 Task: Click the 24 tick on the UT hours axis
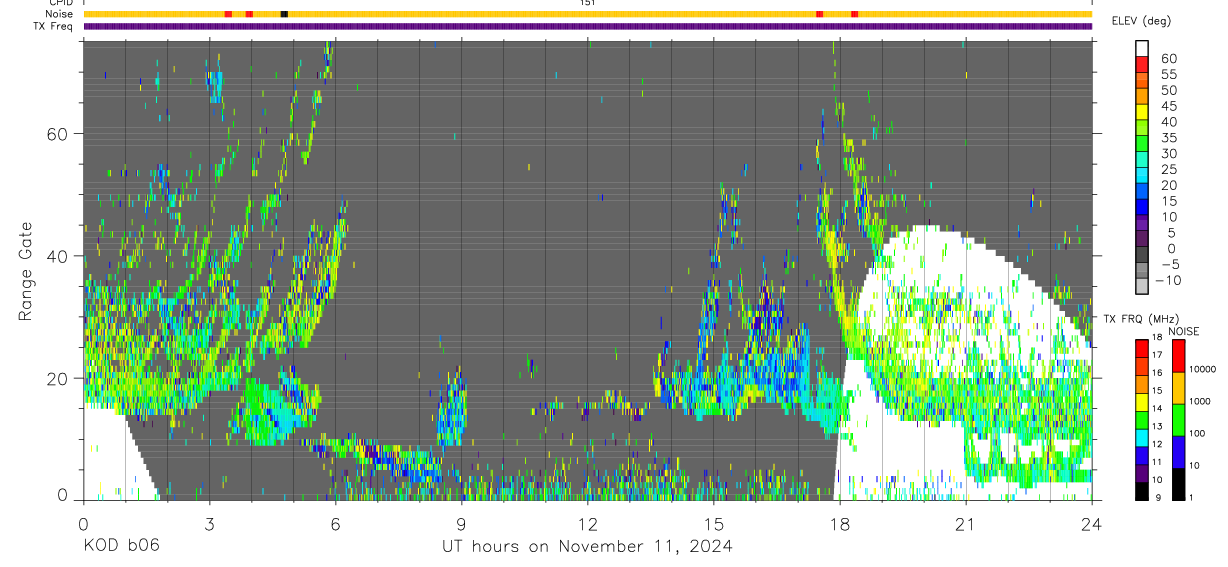coord(1092,523)
